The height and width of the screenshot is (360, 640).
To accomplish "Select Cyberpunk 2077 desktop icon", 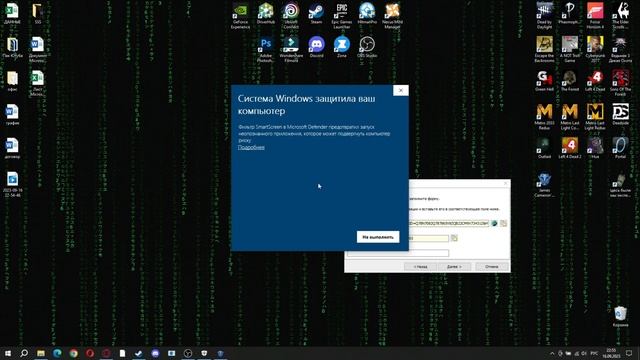I will pyautogui.click(x=595, y=49).
